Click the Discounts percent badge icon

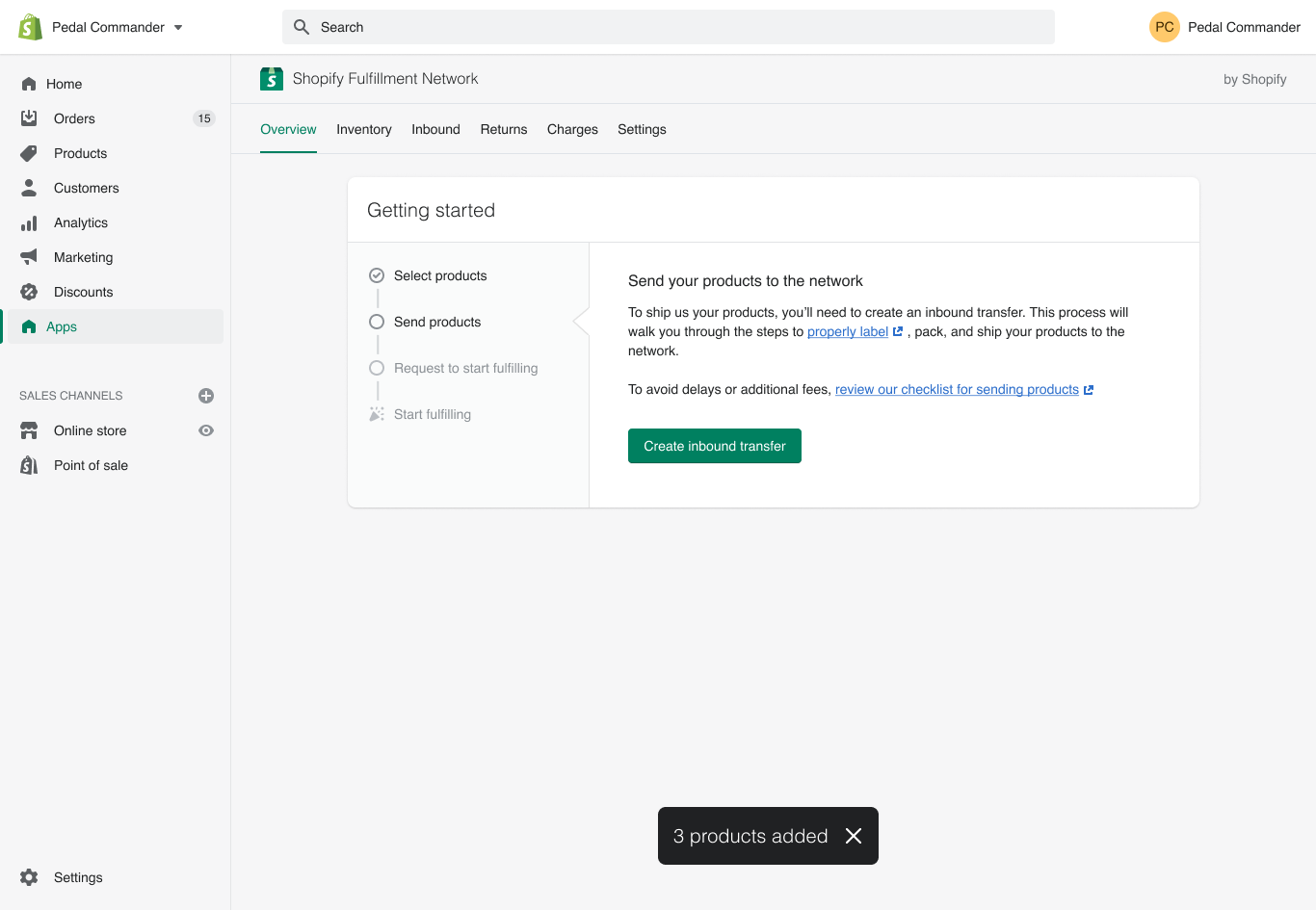tap(29, 292)
